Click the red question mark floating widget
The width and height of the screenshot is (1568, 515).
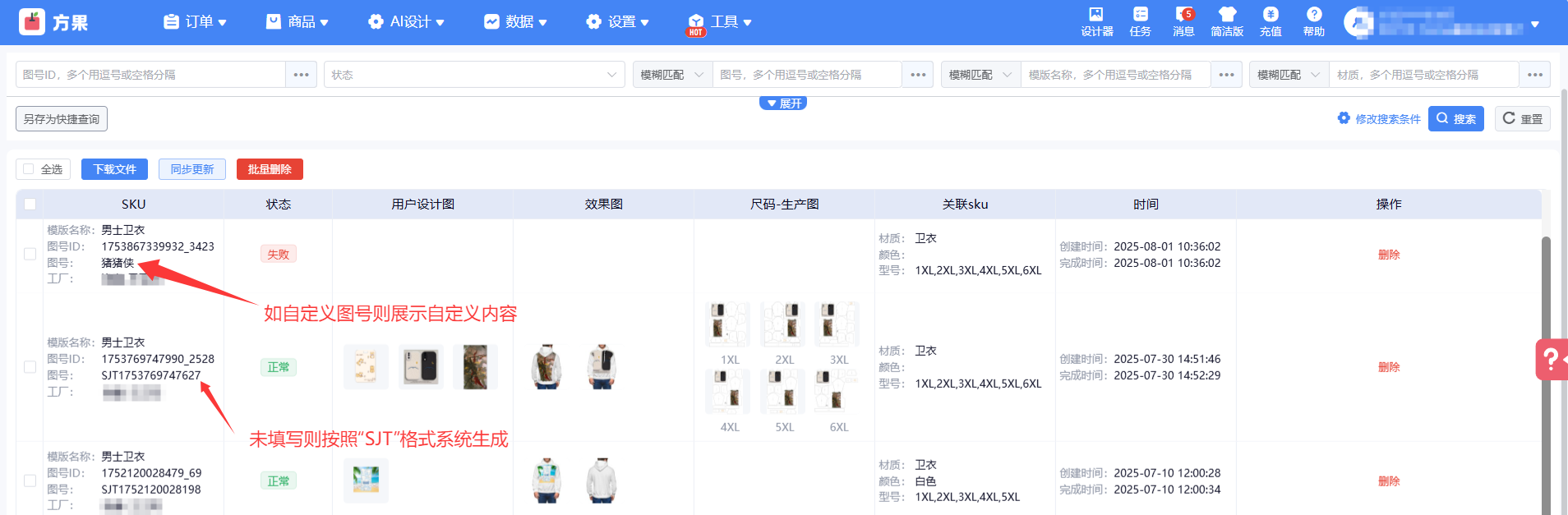1550,359
